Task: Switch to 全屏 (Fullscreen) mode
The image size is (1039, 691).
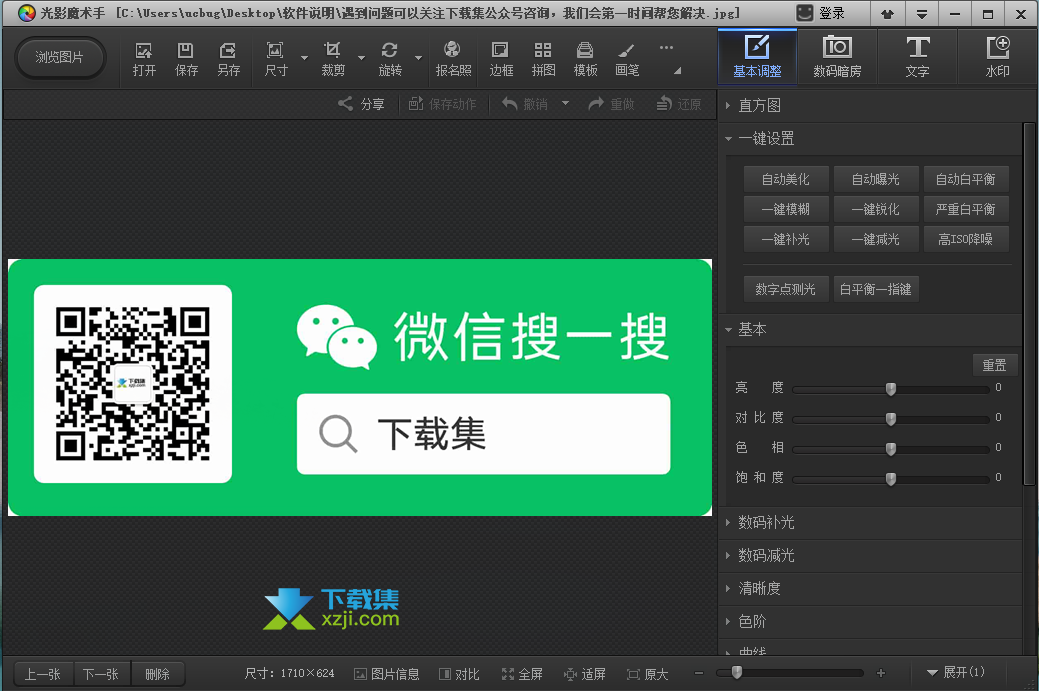Action: pos(522,674)
